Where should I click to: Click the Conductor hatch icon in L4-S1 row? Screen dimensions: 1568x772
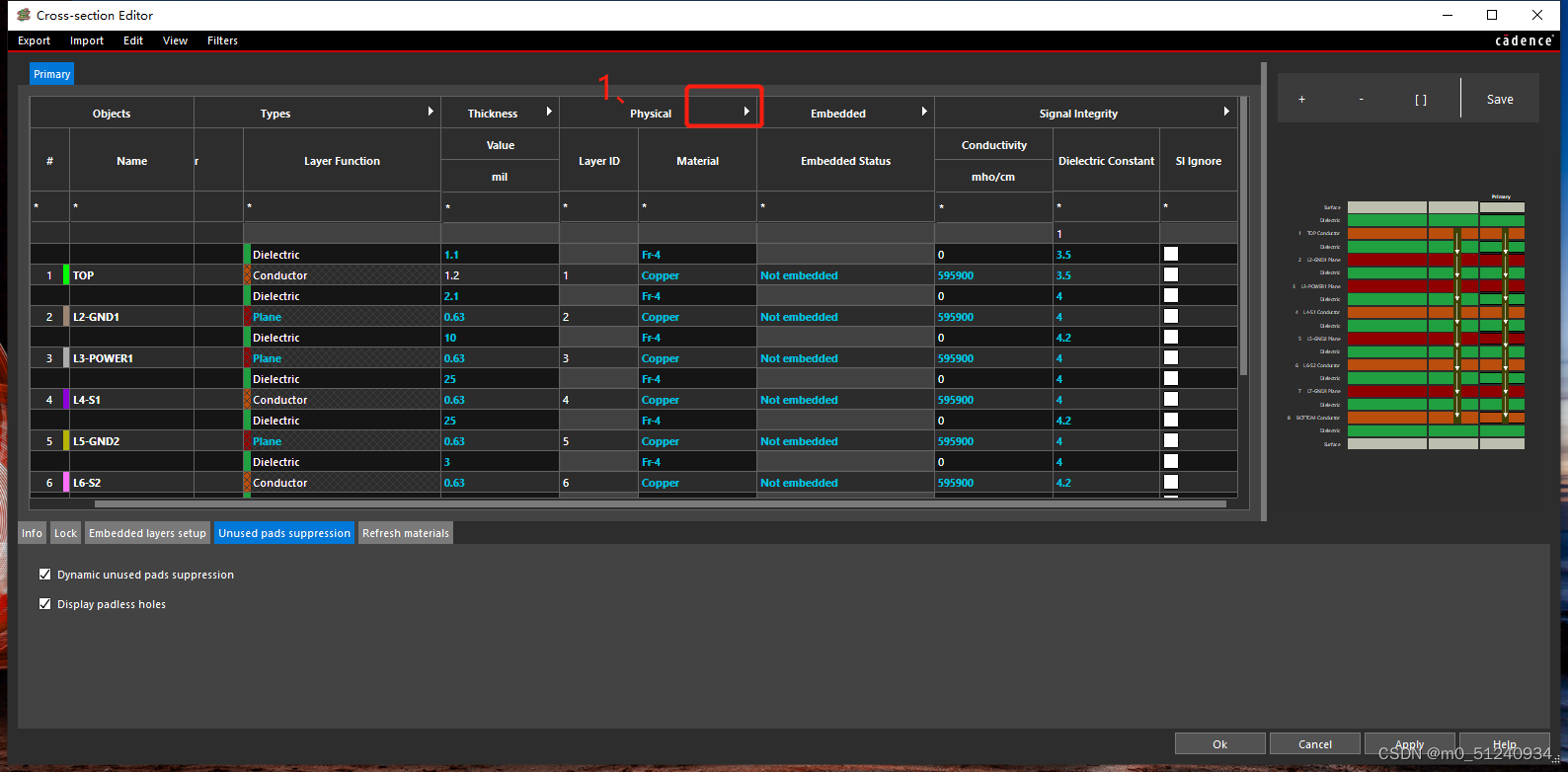[247, 400]
